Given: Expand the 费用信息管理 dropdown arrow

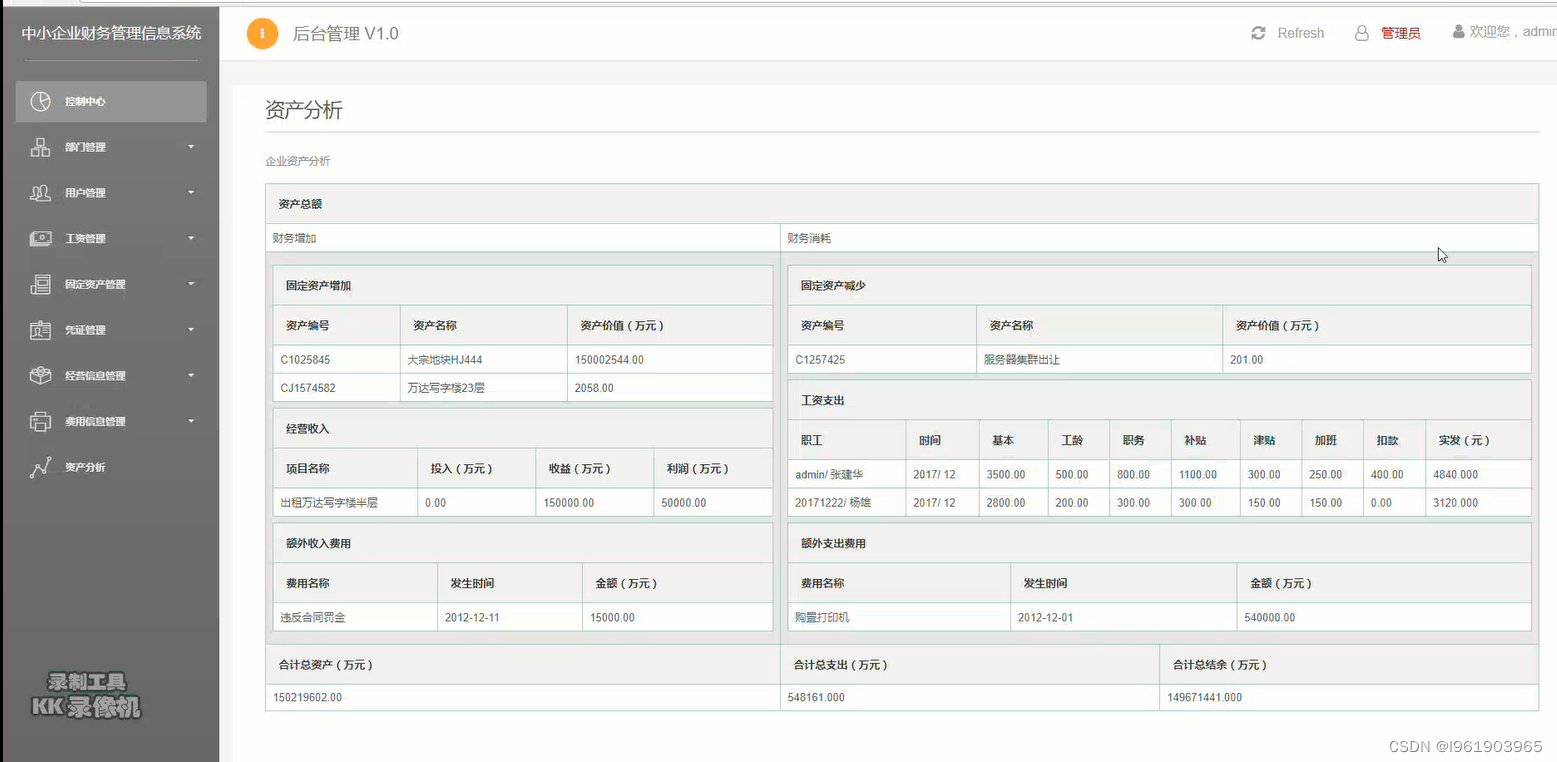Looking at the screenshot, I should tap(191, 422).
